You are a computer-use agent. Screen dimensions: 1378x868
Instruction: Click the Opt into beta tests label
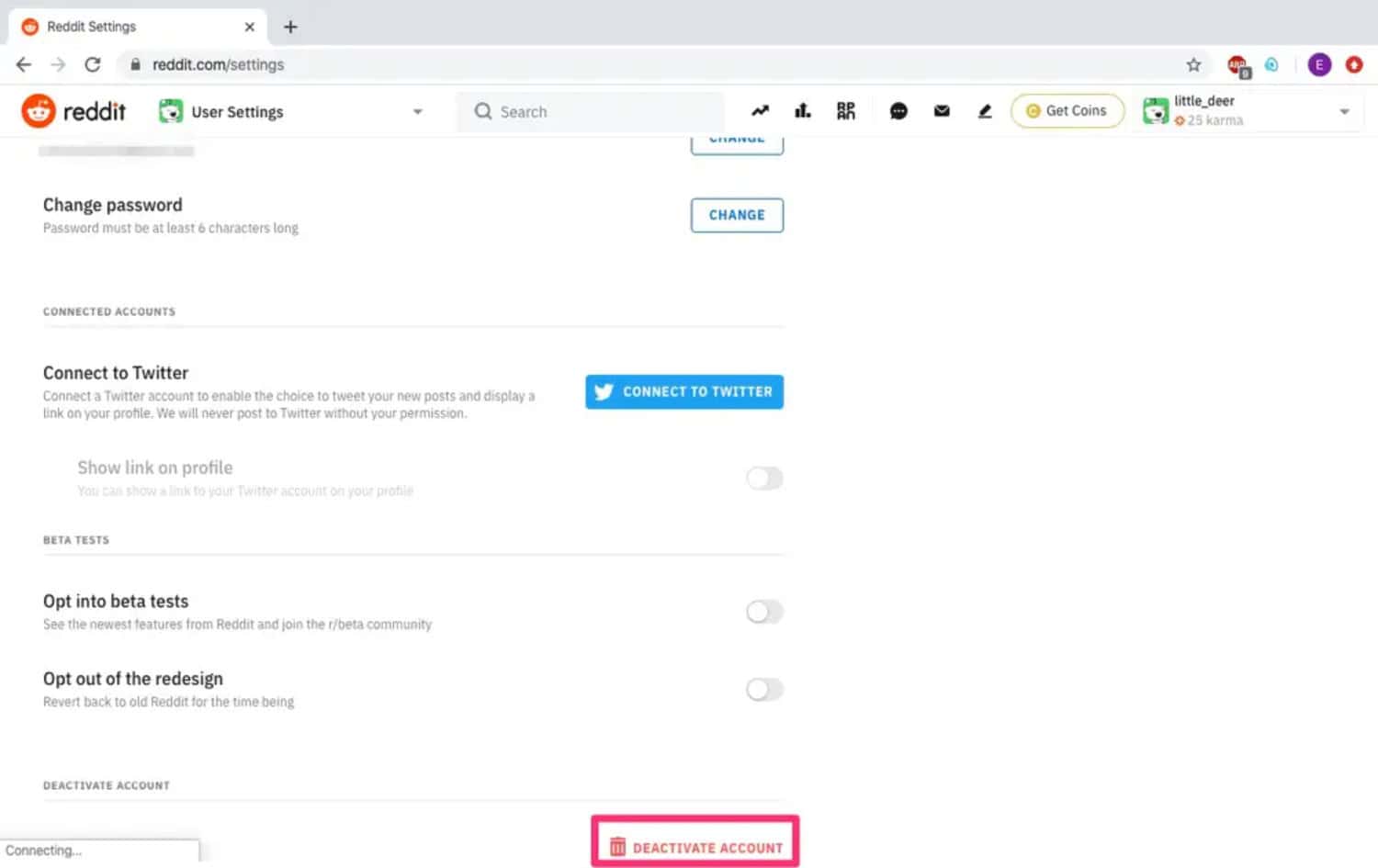coord(116,602)
